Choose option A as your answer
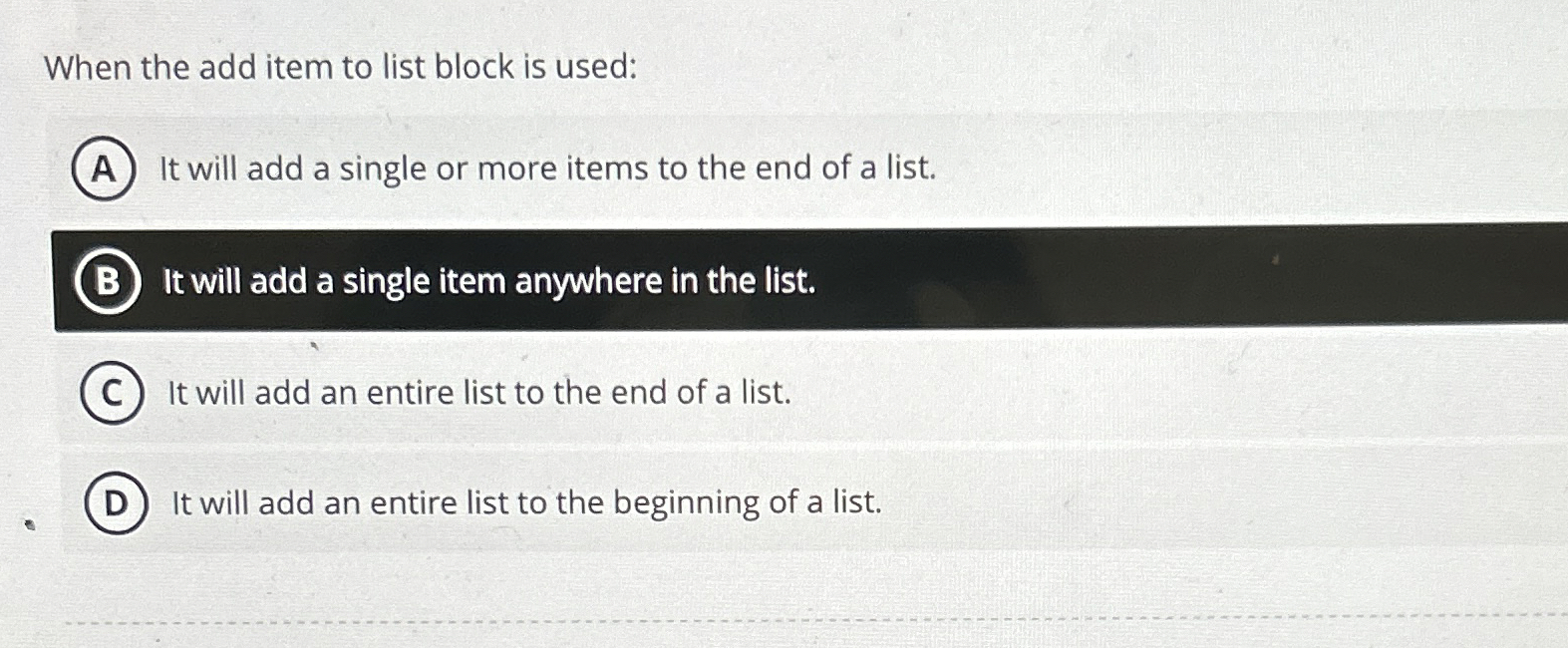The height and width of the screenshot is (648, 1568). tap(546, 169)
